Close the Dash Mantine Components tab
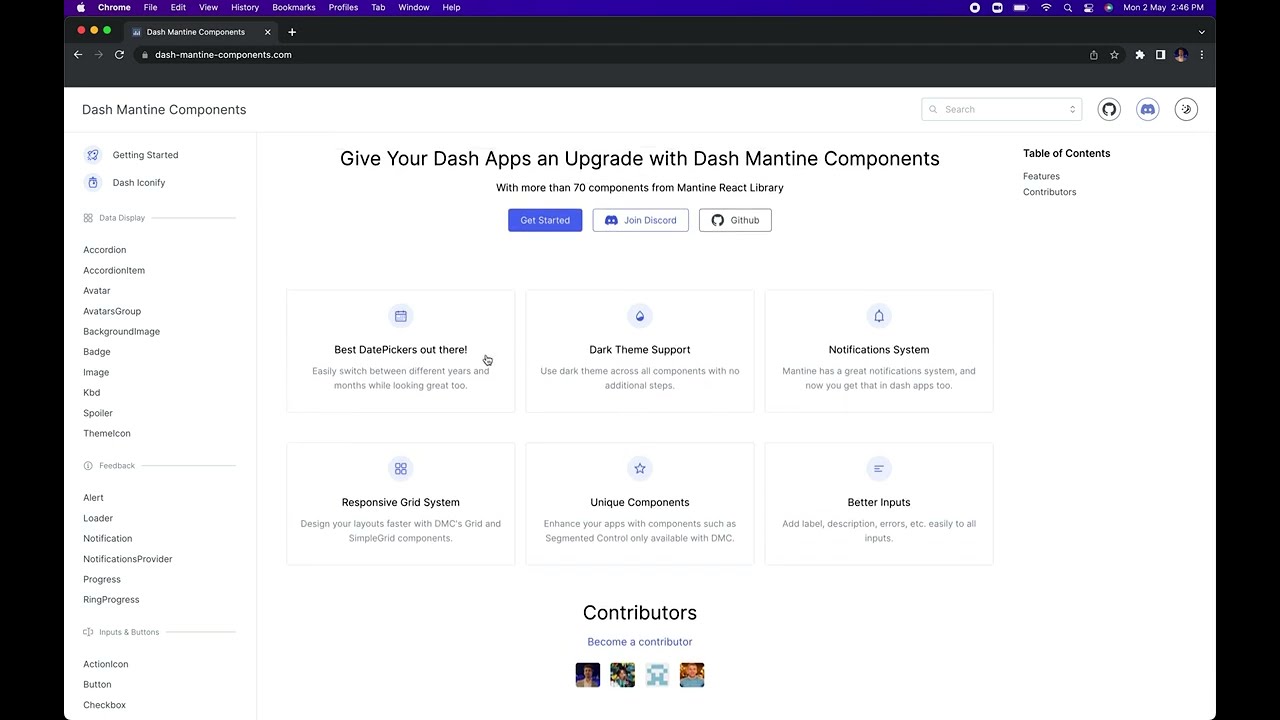1280x720 pixels. point(267,32)
